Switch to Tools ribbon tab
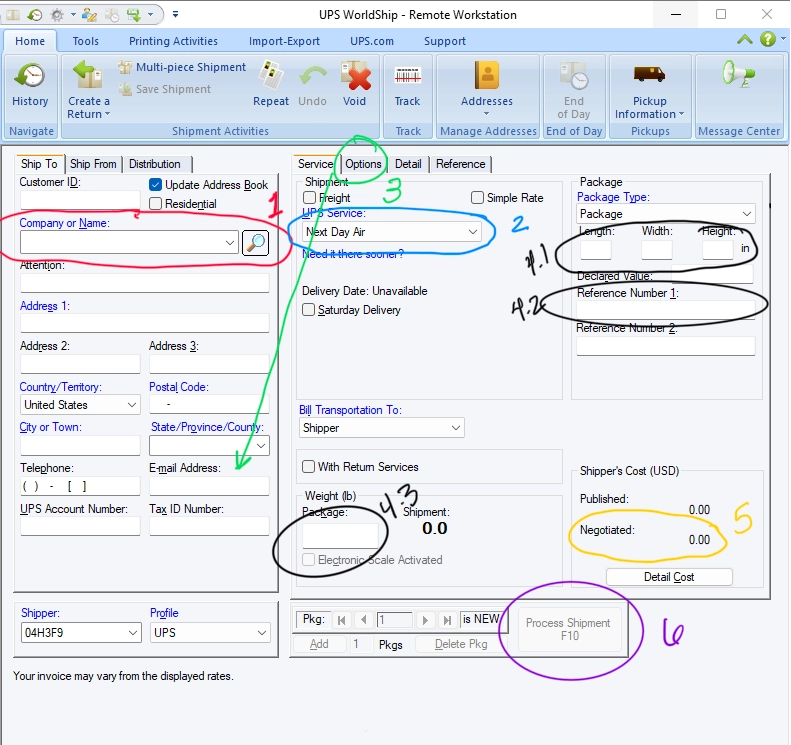Image resolution: width=791 pixels, height=745 pixels. click(x=86, y=41)
